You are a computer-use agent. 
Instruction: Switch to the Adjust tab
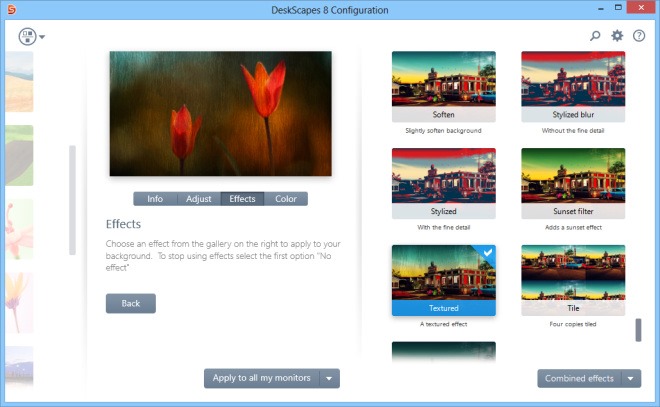coord(199,199)
